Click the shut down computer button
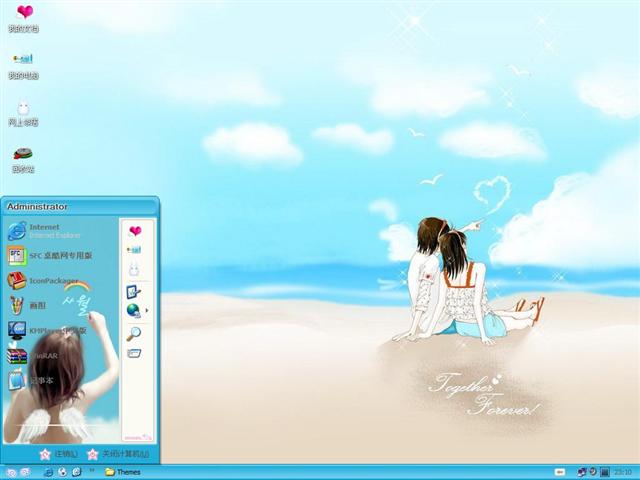The height and width of the screenshot is (480, 640). click(x=118, y=454)
